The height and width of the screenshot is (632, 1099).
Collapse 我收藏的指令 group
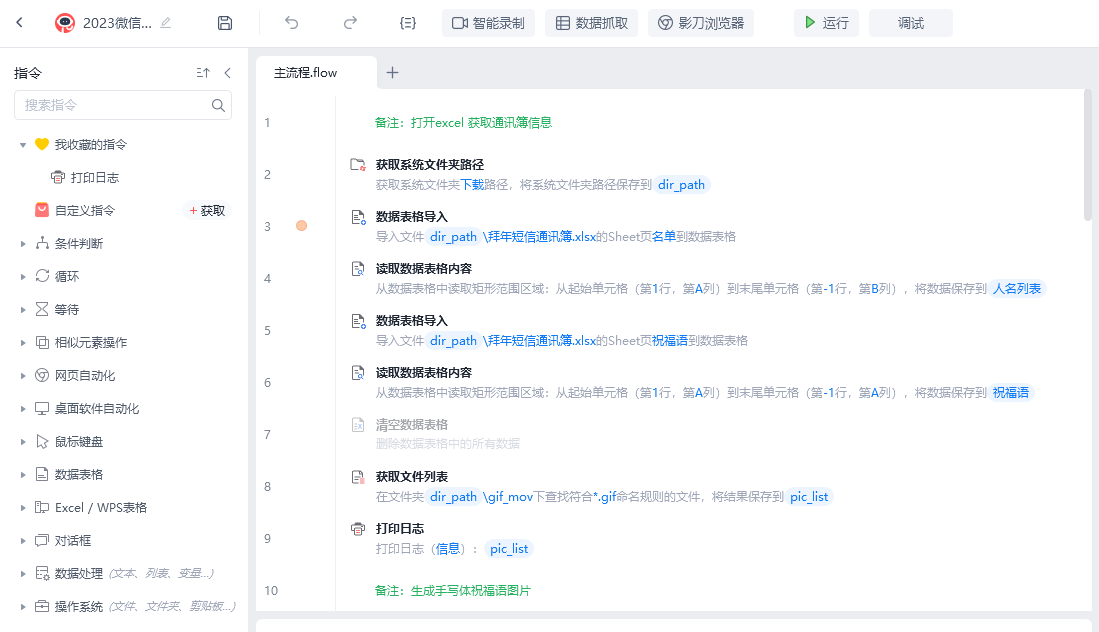23,145
